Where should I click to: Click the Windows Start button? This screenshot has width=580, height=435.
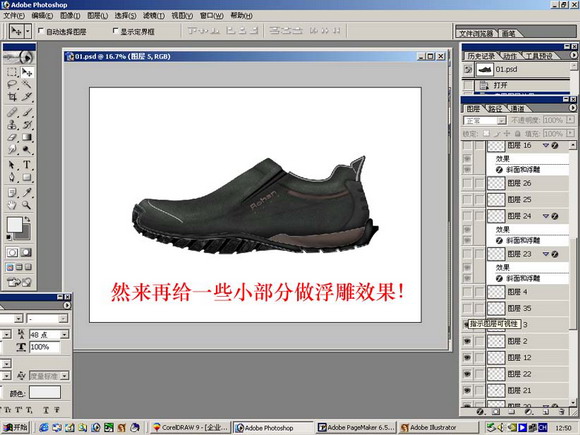click(x=16, y=427)
